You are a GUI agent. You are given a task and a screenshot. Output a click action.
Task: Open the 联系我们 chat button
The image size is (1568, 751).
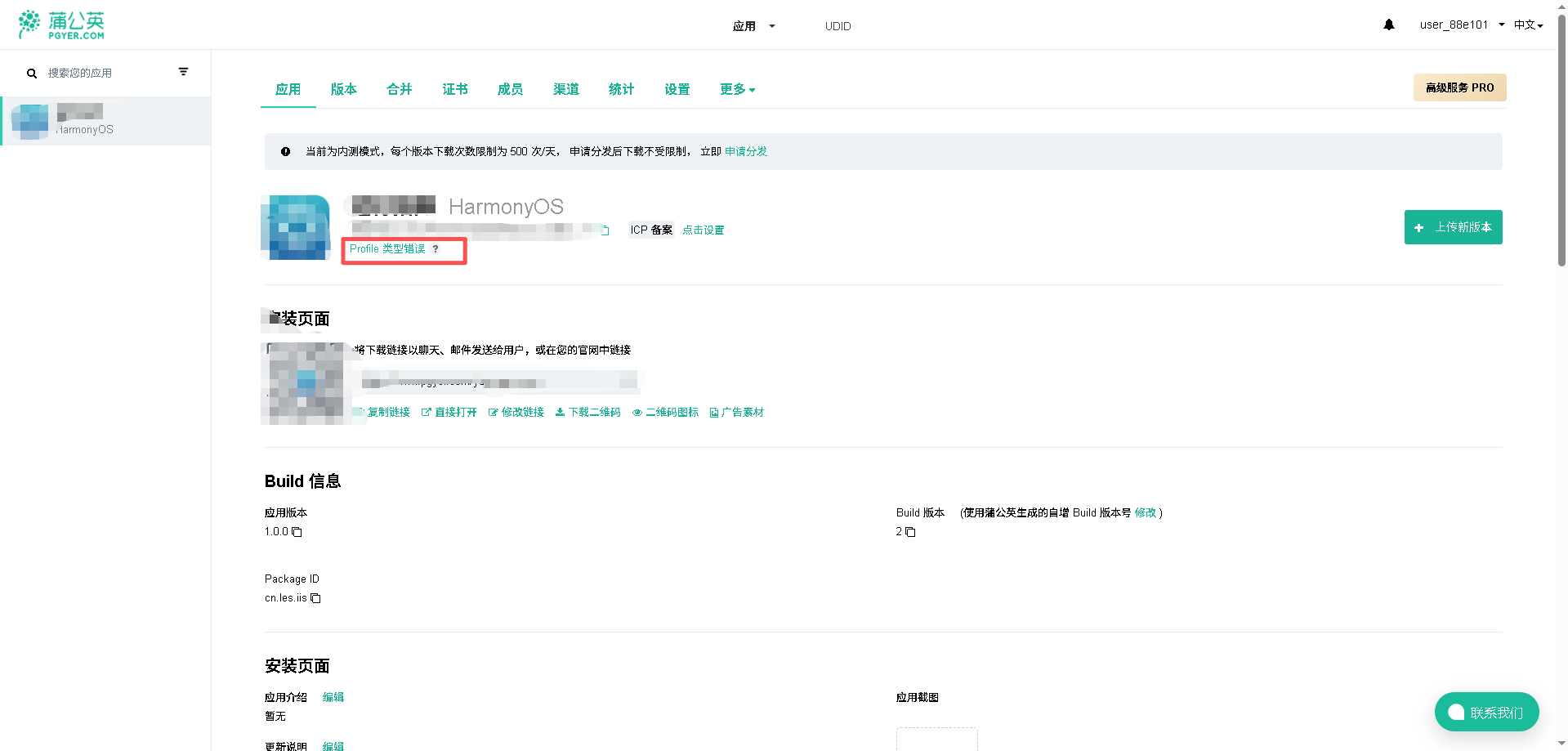coord(1487,713)
